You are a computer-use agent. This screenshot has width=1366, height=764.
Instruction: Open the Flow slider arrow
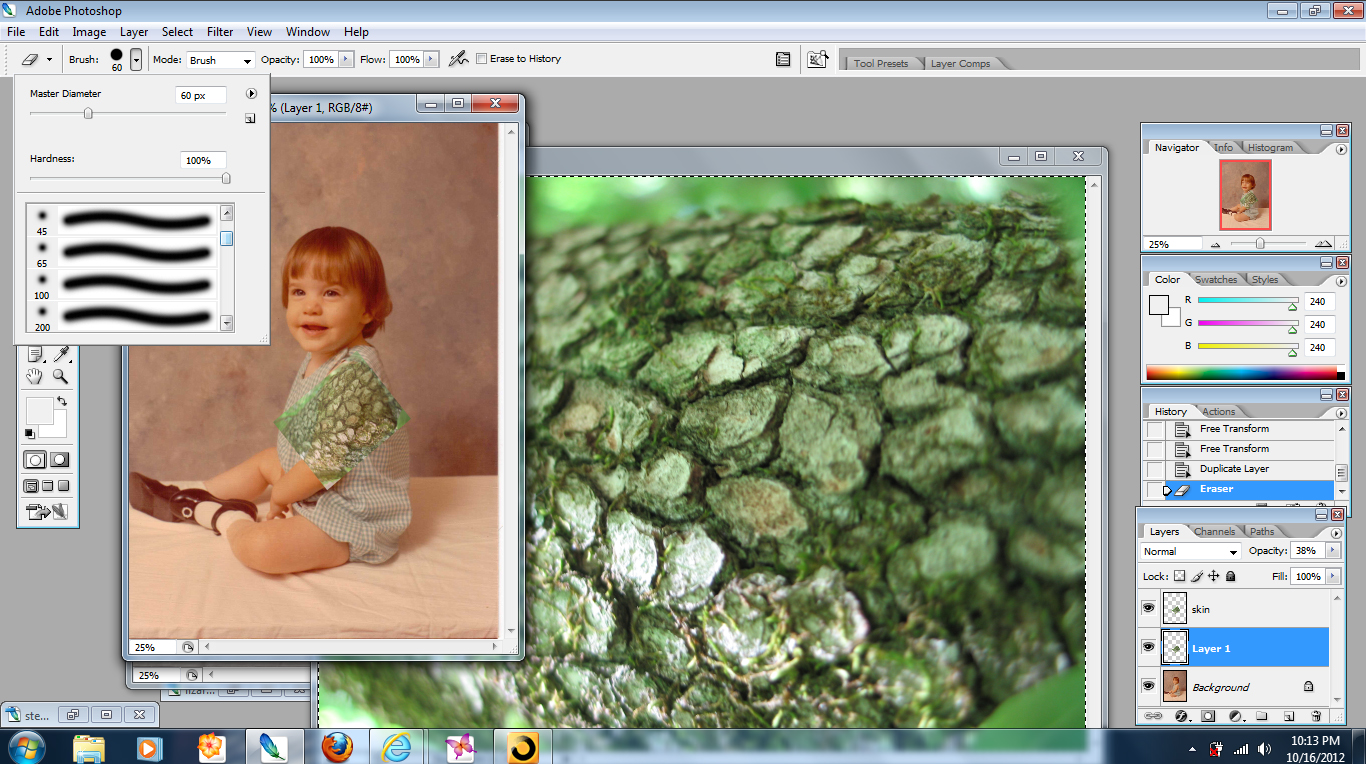point(432,59)
